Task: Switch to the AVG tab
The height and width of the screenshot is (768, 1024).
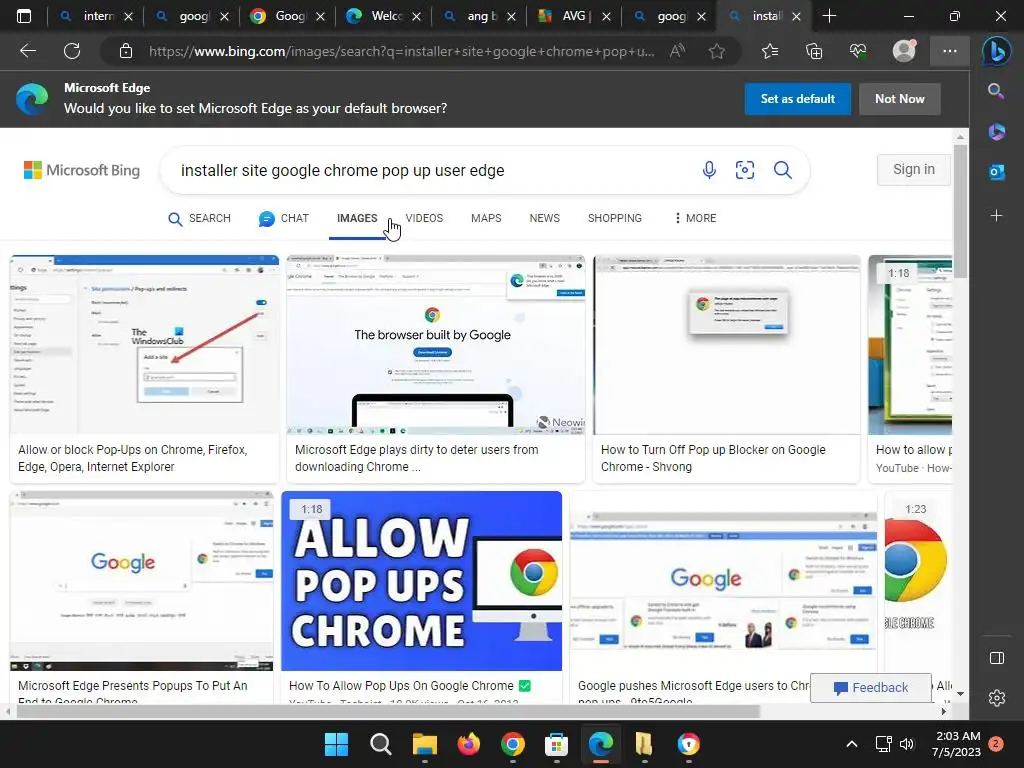Action: tap(573, 16)
